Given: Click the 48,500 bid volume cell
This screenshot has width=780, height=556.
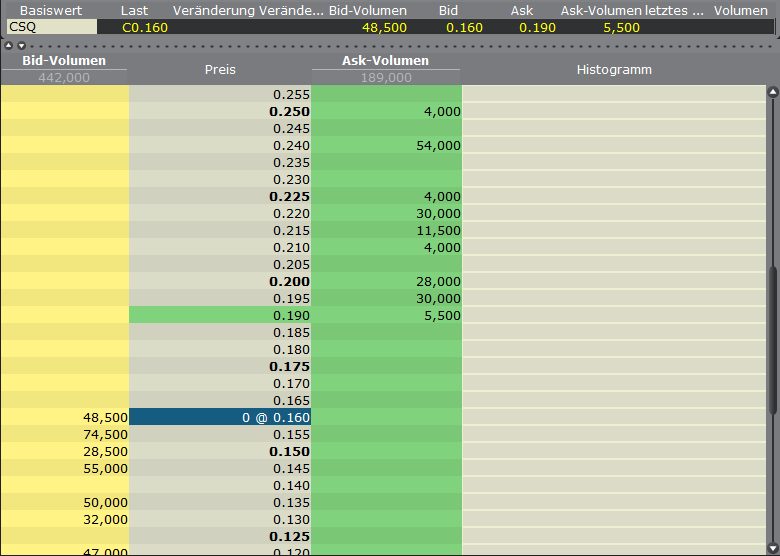Looking at the screenshot, I should [65, 417].
